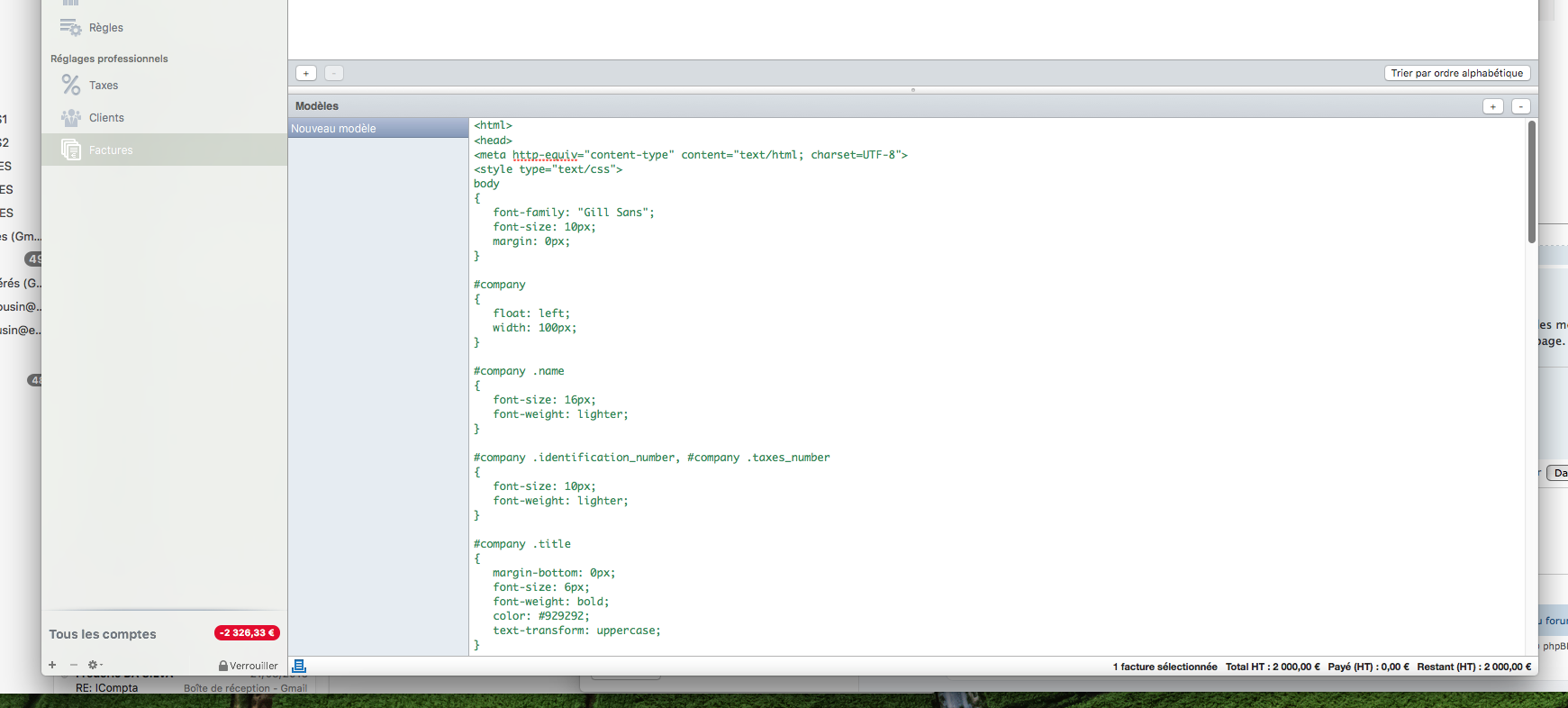Click font-family "Gill Sans" line

pyautogui.click(x=574, y=212)
